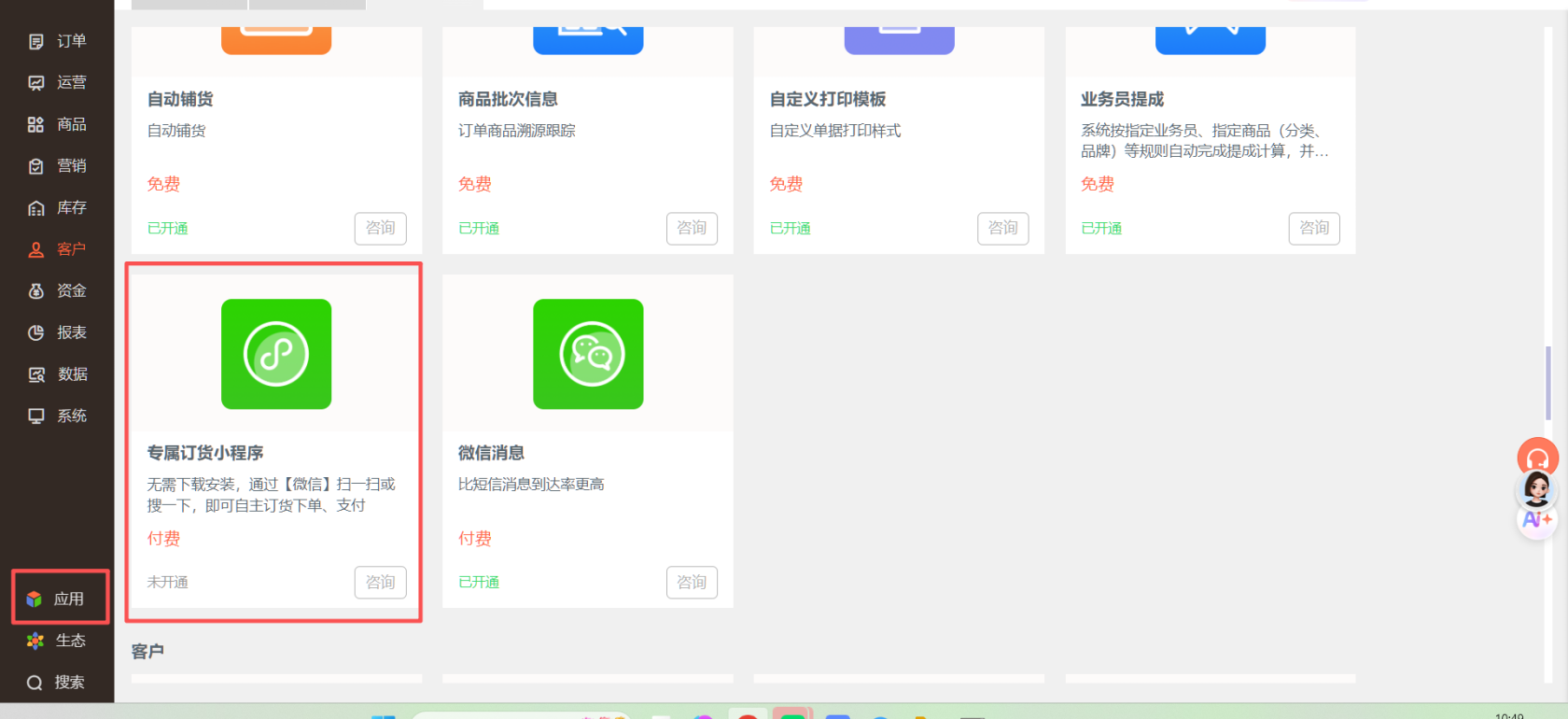Open the orange customer service headset icon

1537,458
